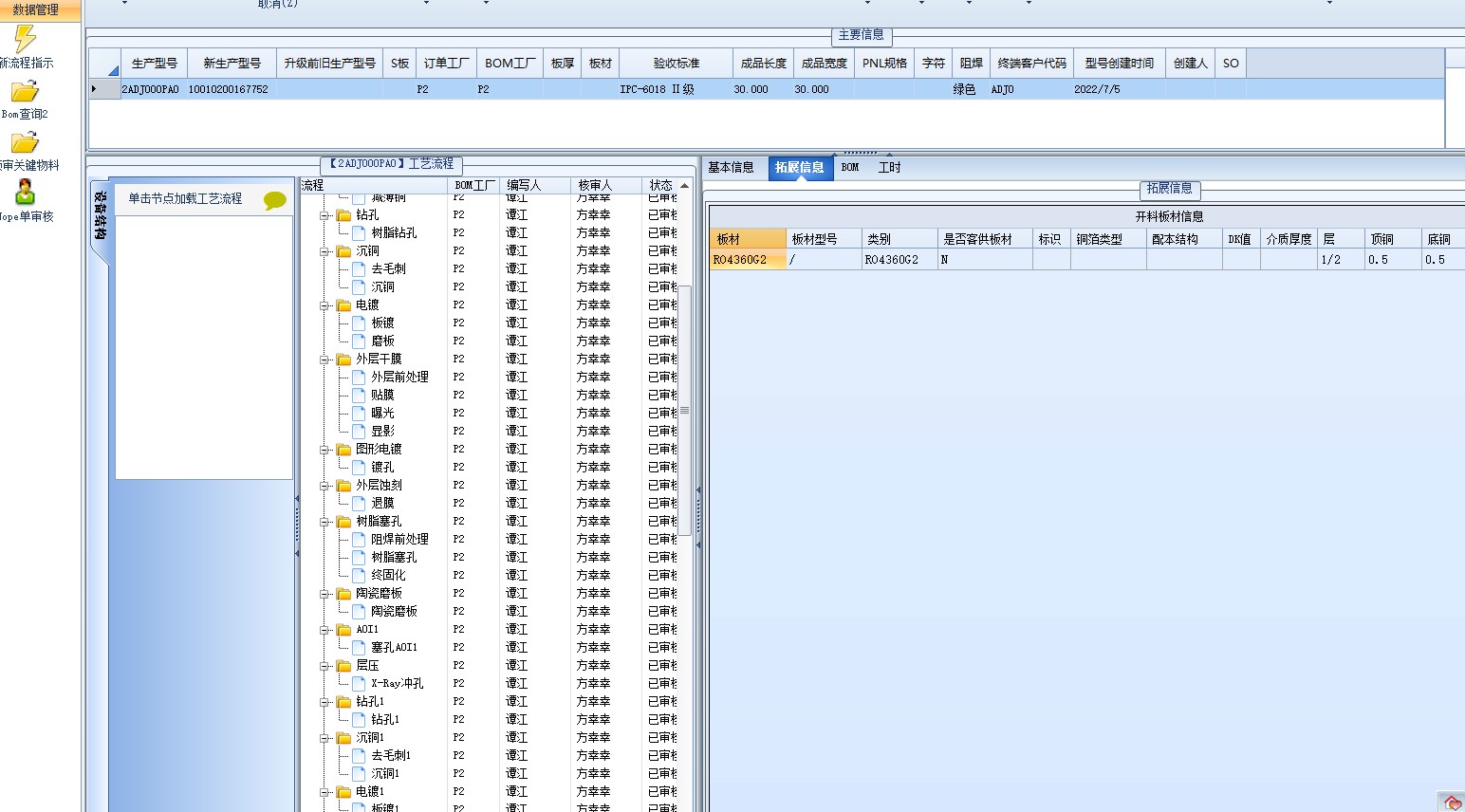
Task: Collapse the 图形电镀 tree node
Action: (x=325, y=450)
